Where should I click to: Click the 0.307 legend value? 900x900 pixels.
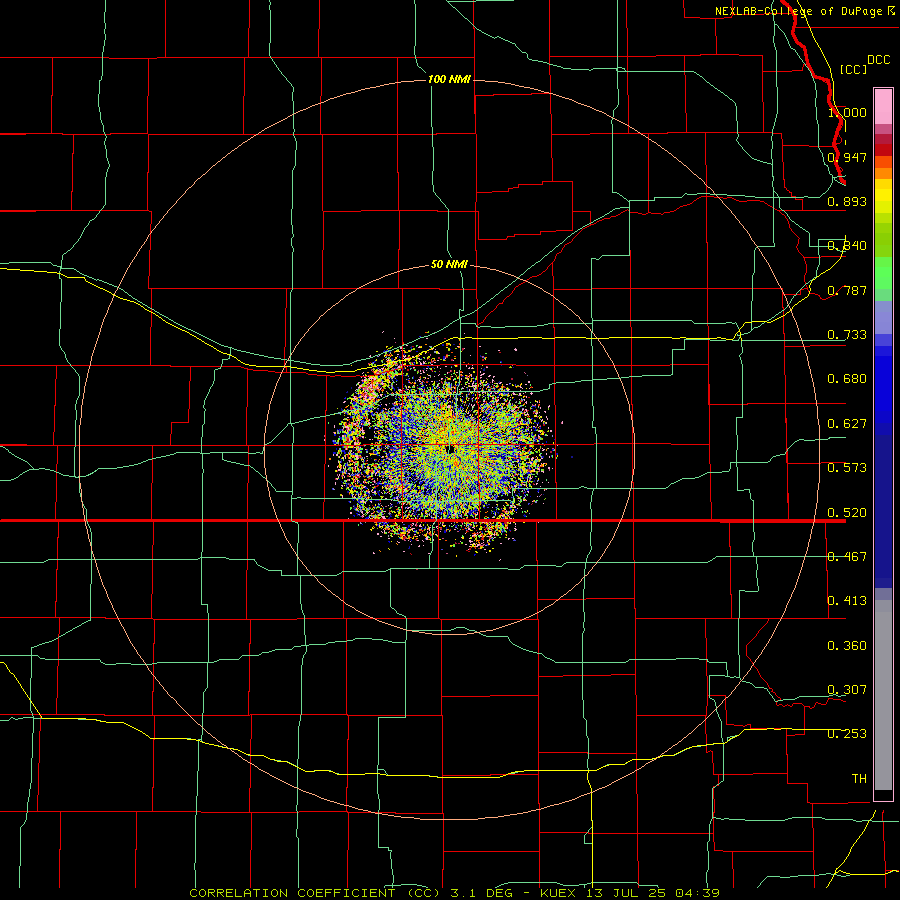tap(847, 690)
